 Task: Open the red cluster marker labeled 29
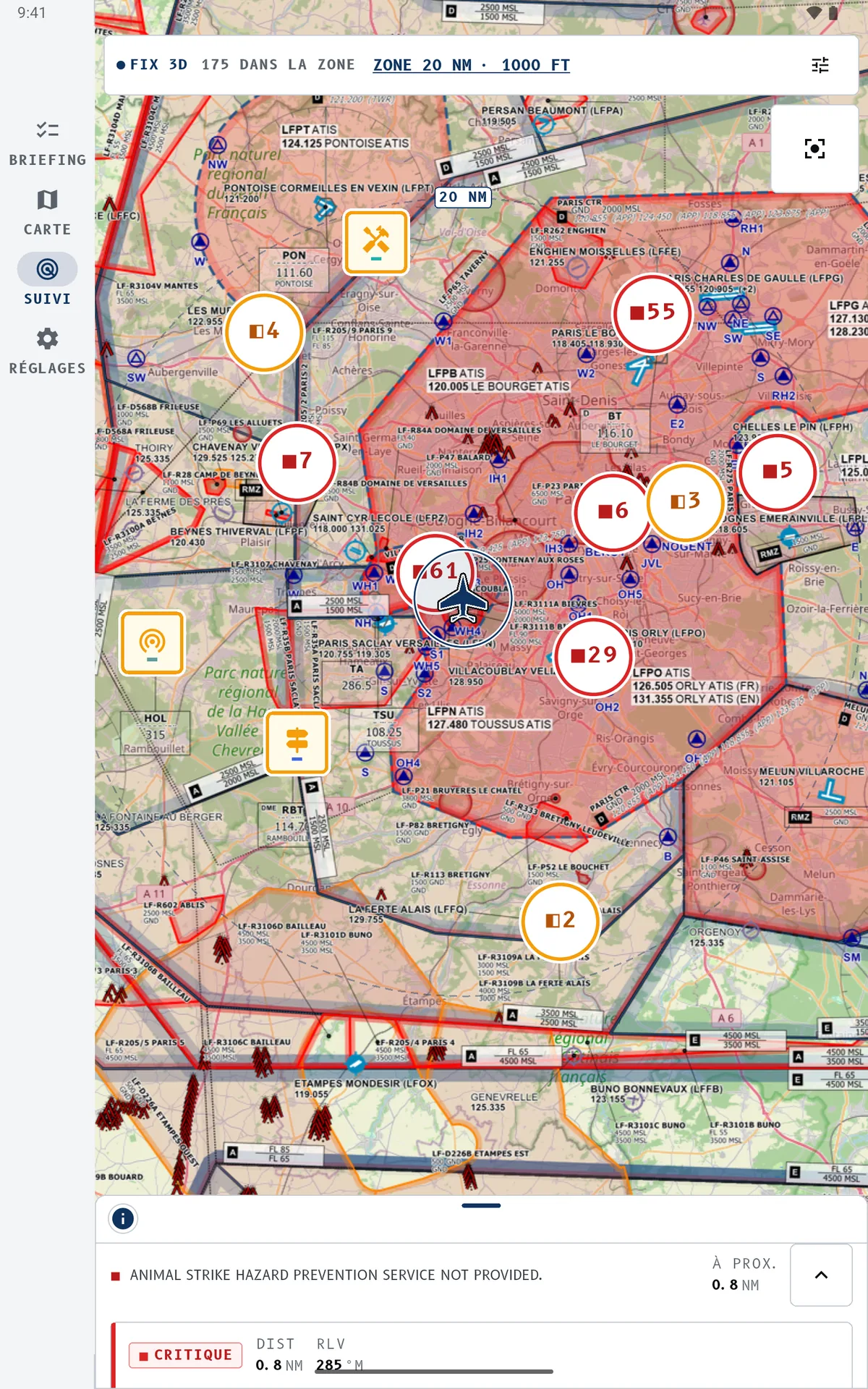(594, 655)
